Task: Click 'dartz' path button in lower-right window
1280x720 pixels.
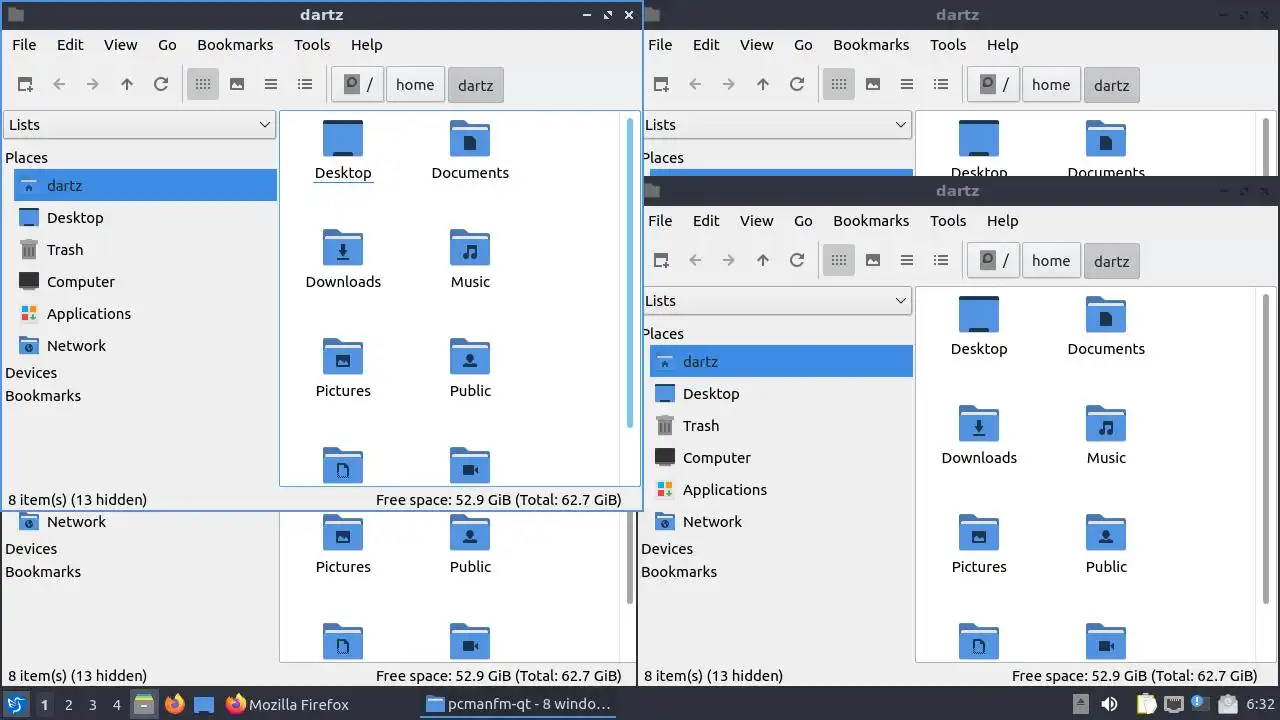Action: [1111, 261]
